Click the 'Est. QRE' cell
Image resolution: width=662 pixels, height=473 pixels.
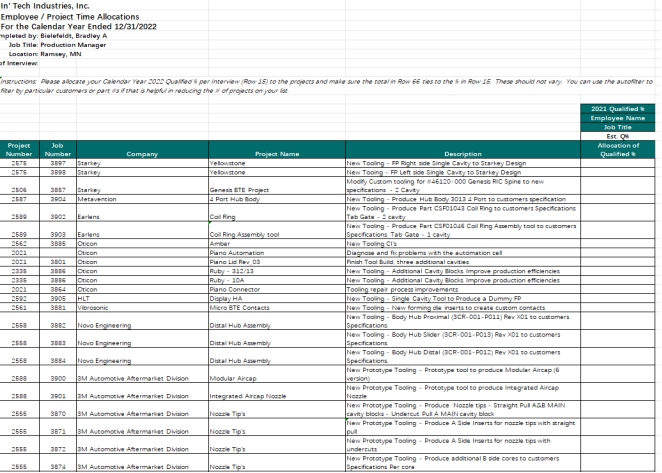tap(617, 136)
